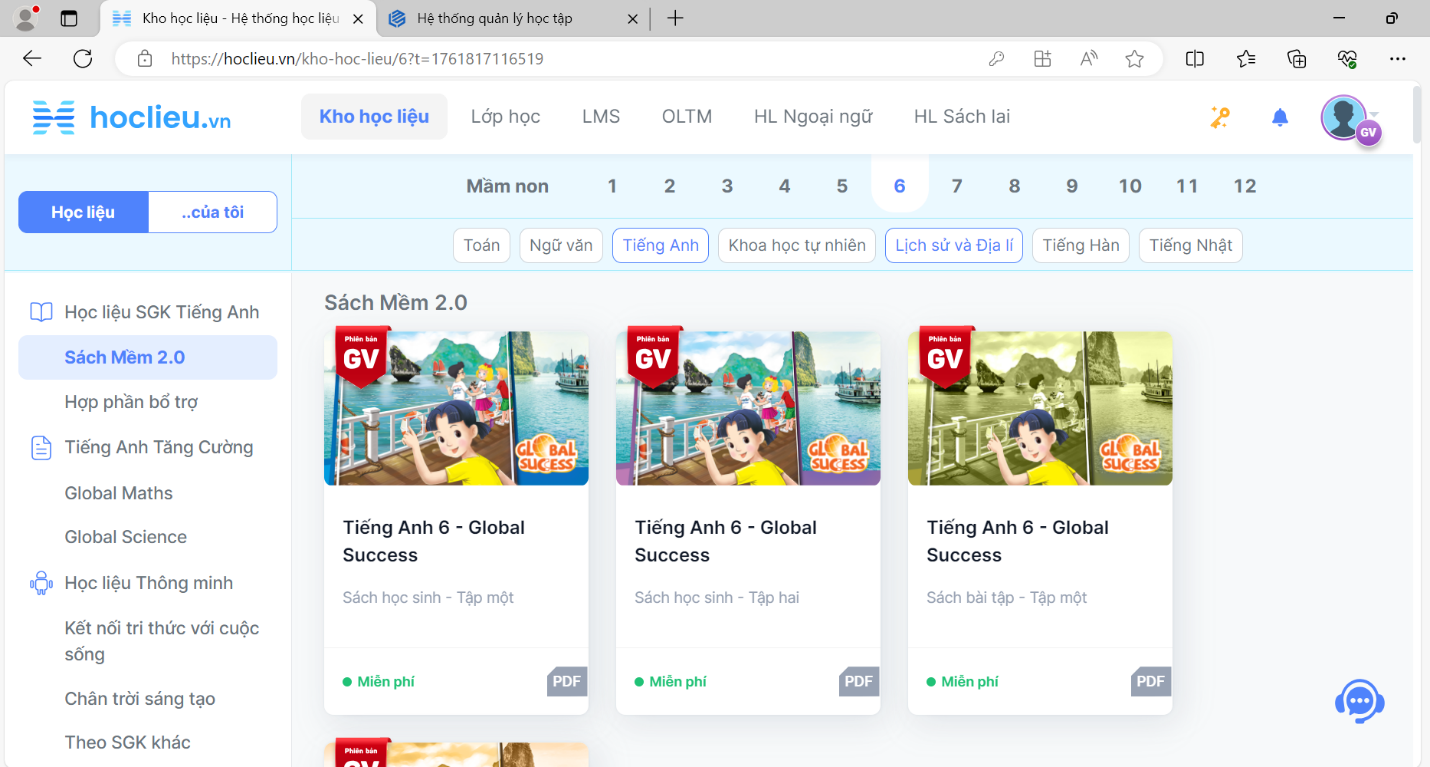Open the chat support headset bubble
Viewport: 1430px width, 767px height.
point(1359,701)
